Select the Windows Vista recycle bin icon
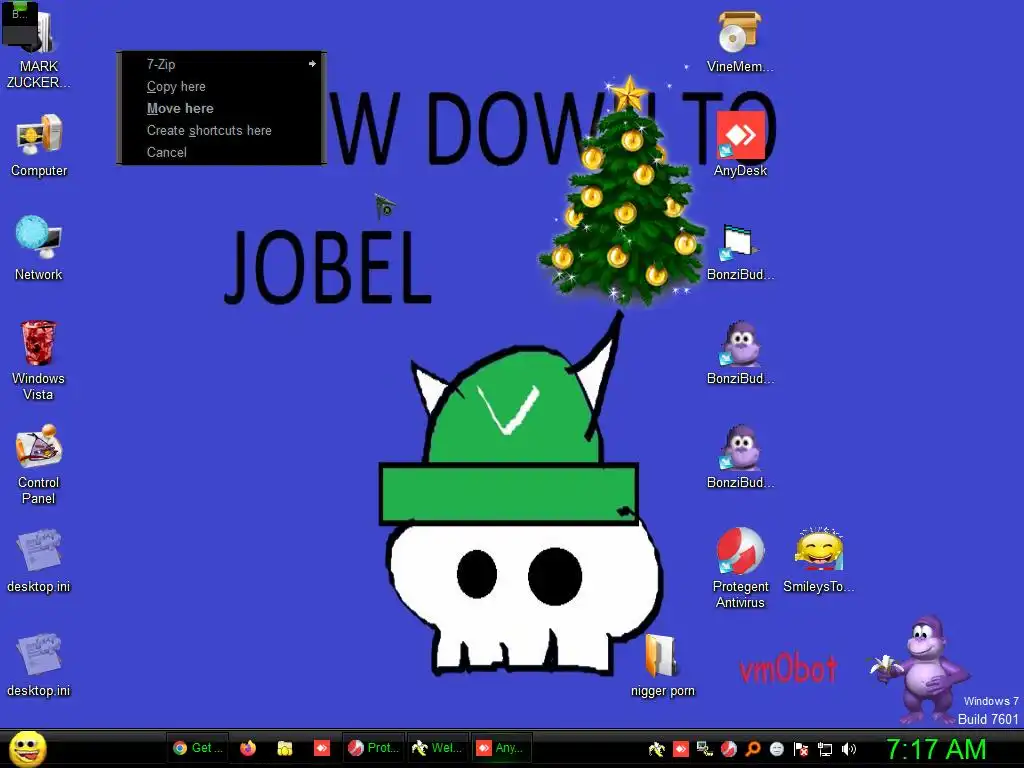The height and width of the screenshot is (768, 1024). point(39,360)
